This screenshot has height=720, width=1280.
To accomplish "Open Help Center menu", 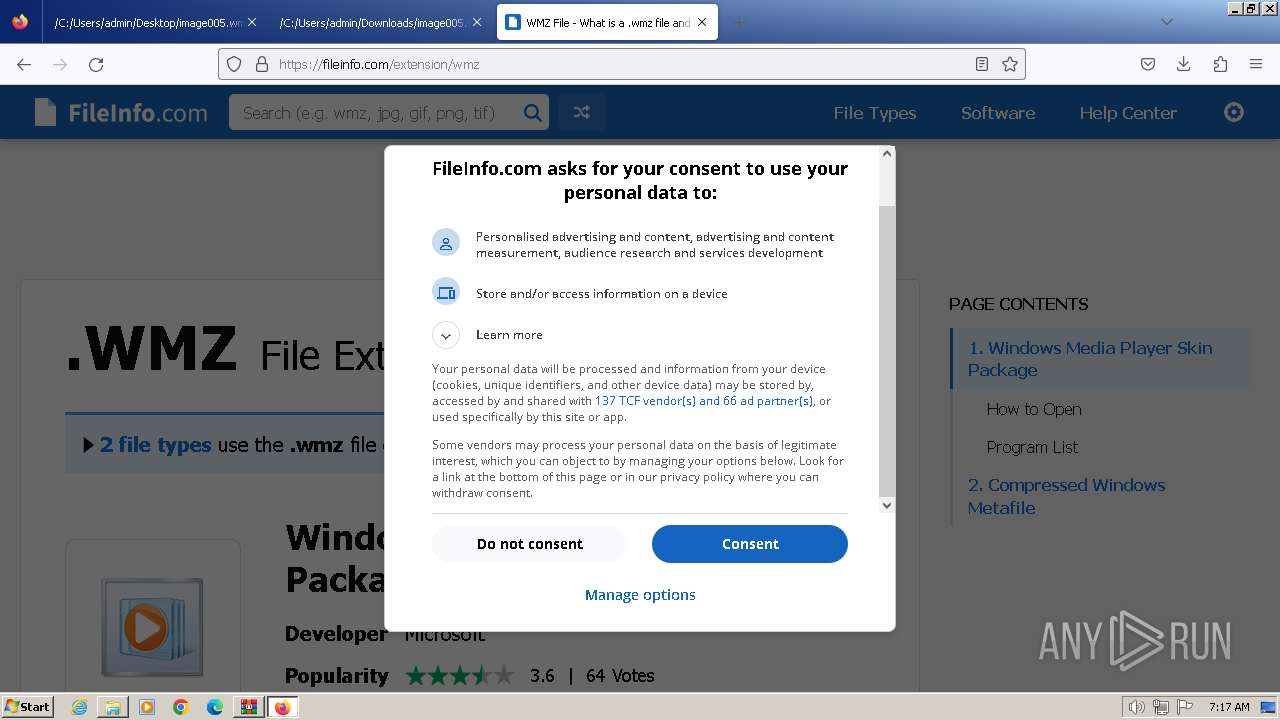I will point(1128,113).
